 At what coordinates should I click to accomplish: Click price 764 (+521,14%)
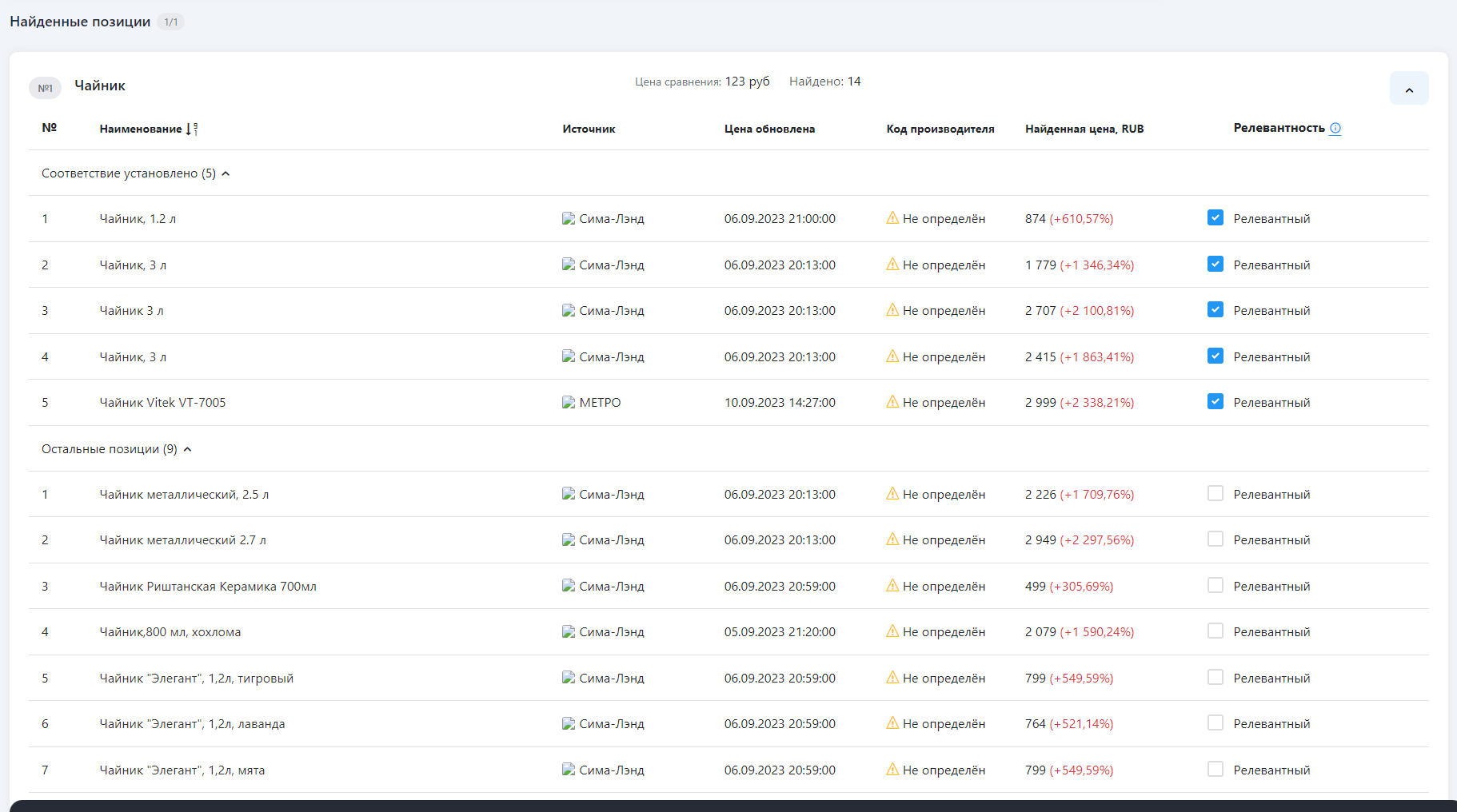pyautogui.click(x=1069, y=724)
